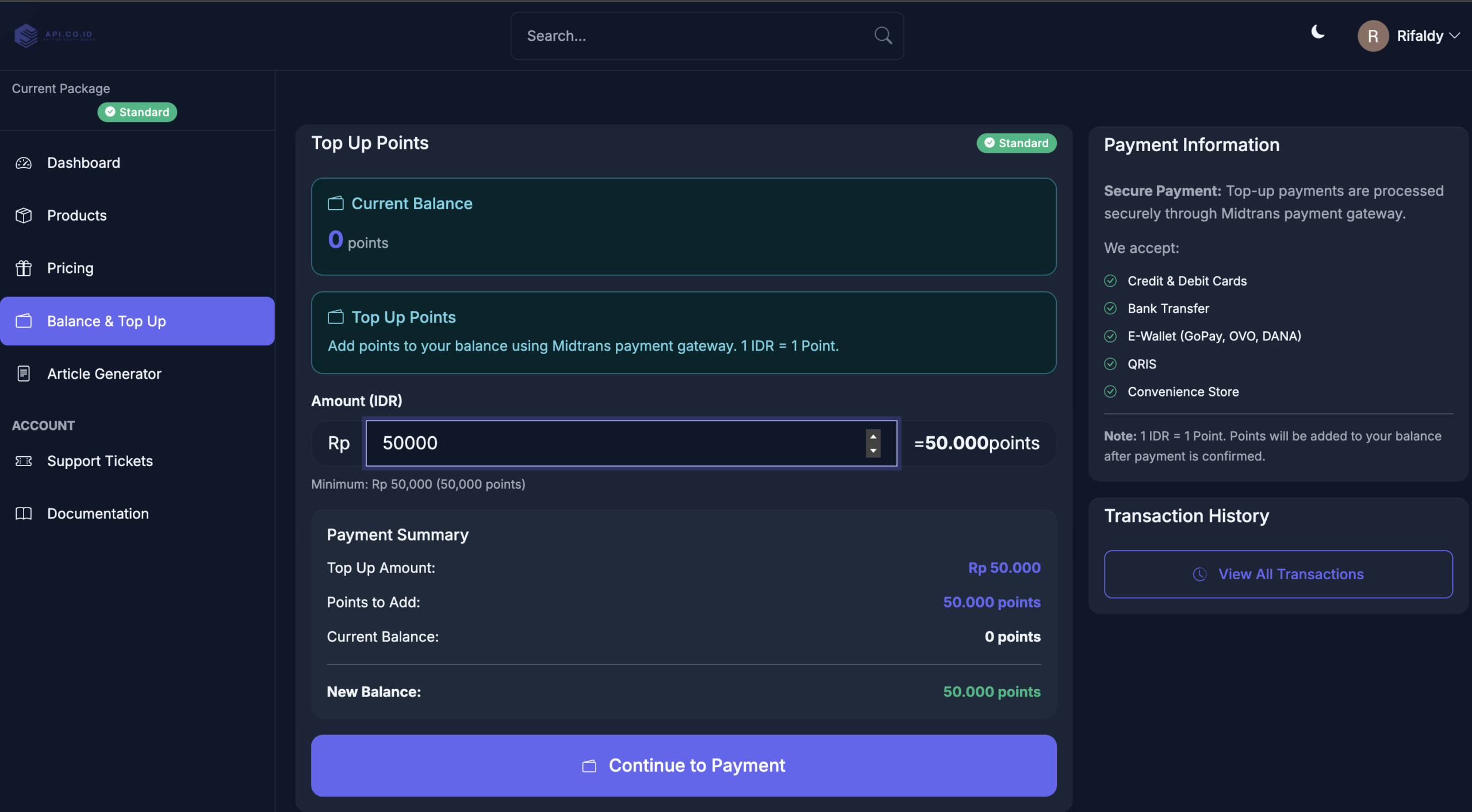
Task: Click the Products box icon
Action: (24, 215)
